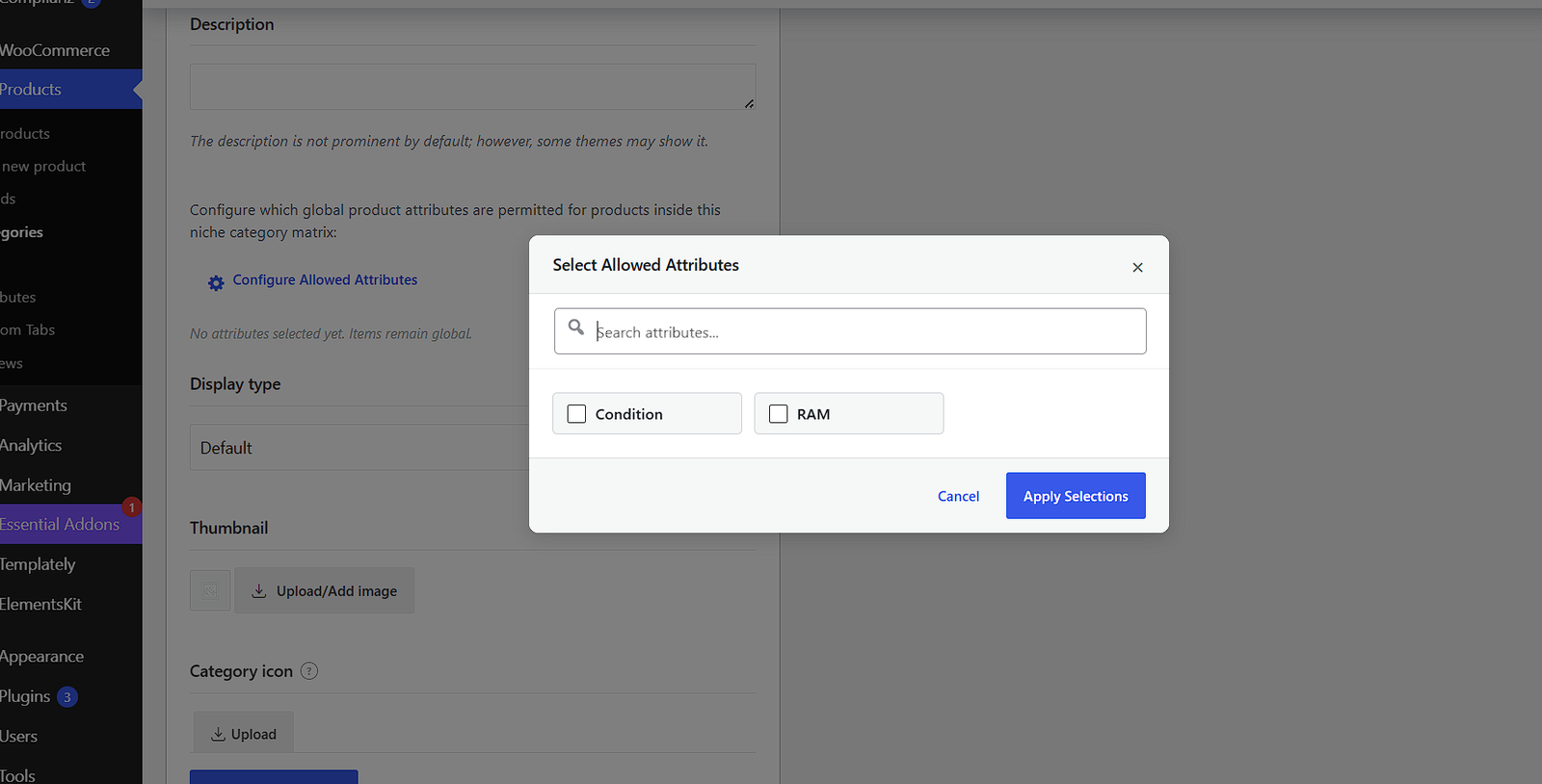Close the Select Allowed Attributes dialog
This screenshot has width=1542, height=784.
tap(1137, 267)
